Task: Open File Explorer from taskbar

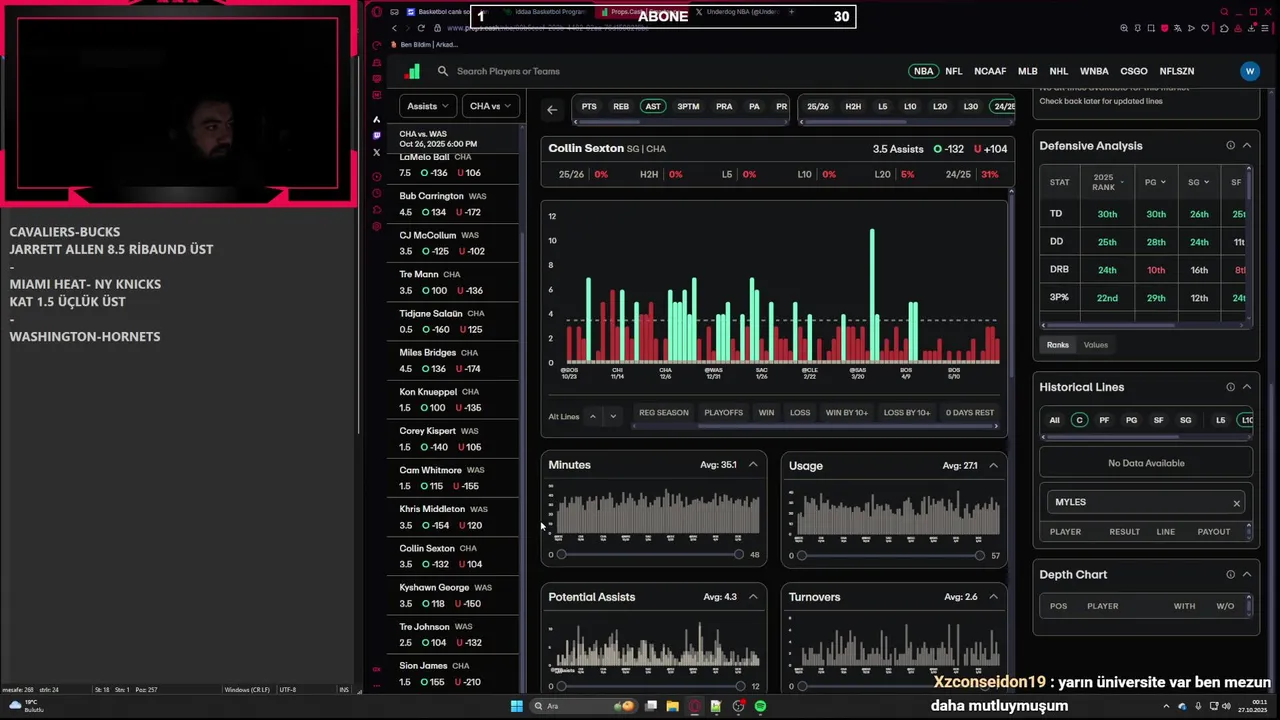Action: click(x=672, y=706)
